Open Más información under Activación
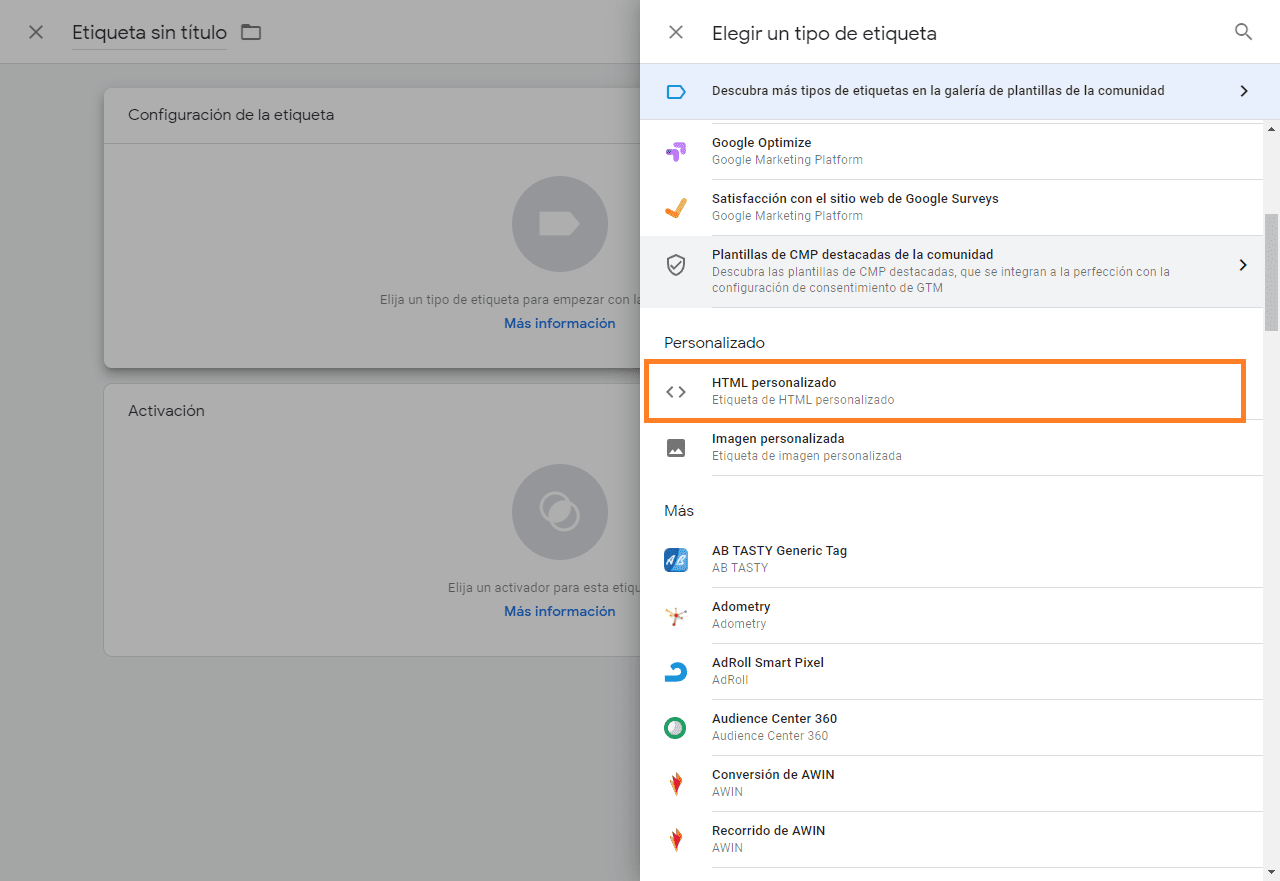Image resolution: width=1280 pixels, height=881 pixels. pyautogui.click(x=559, y=610)
